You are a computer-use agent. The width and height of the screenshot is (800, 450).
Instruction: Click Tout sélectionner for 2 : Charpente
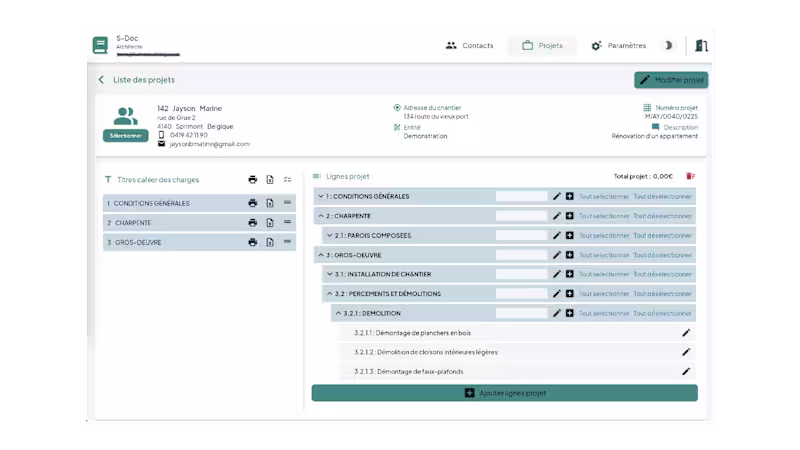604,216
